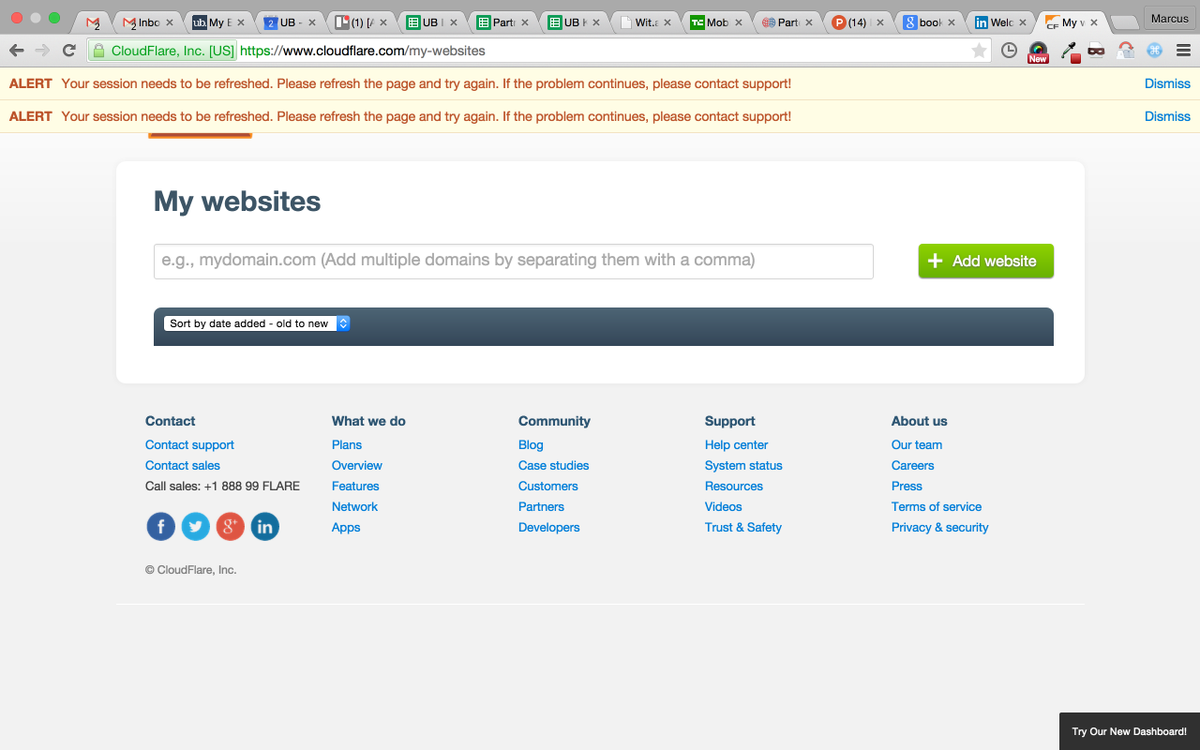
Task: Open the Chrome hamburger menu
Action: 1183,50
